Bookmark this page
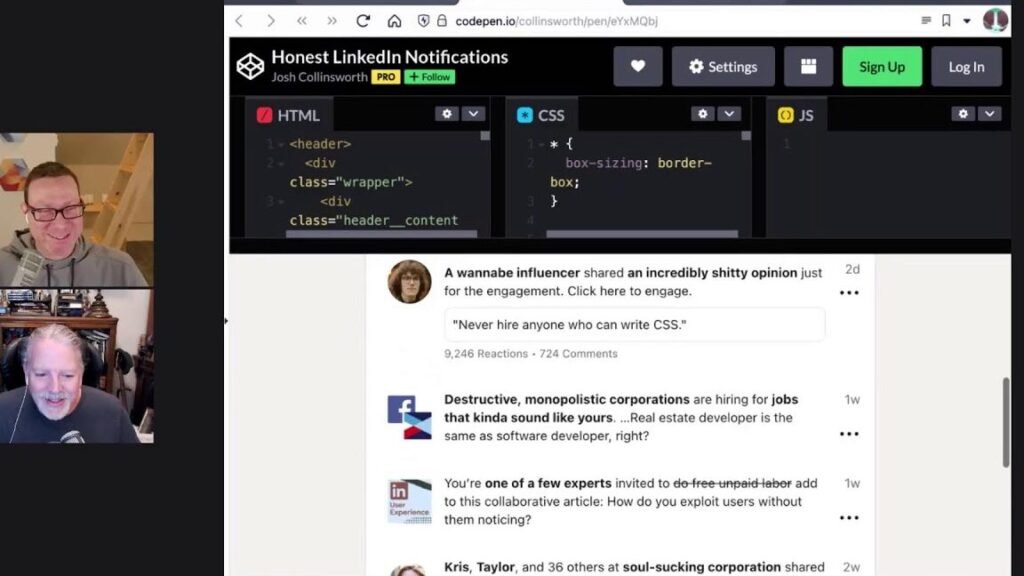 946,21
